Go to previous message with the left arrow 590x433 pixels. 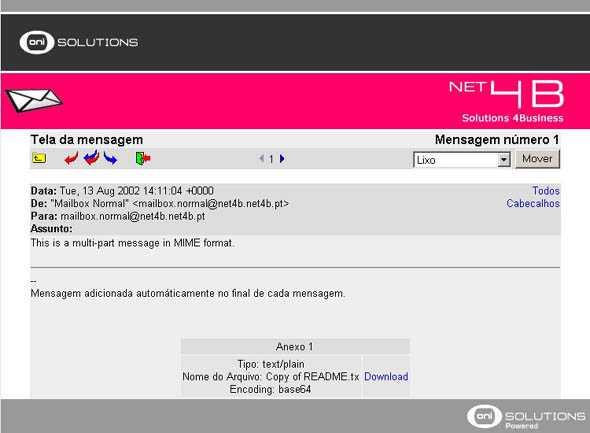pos(262,158)
